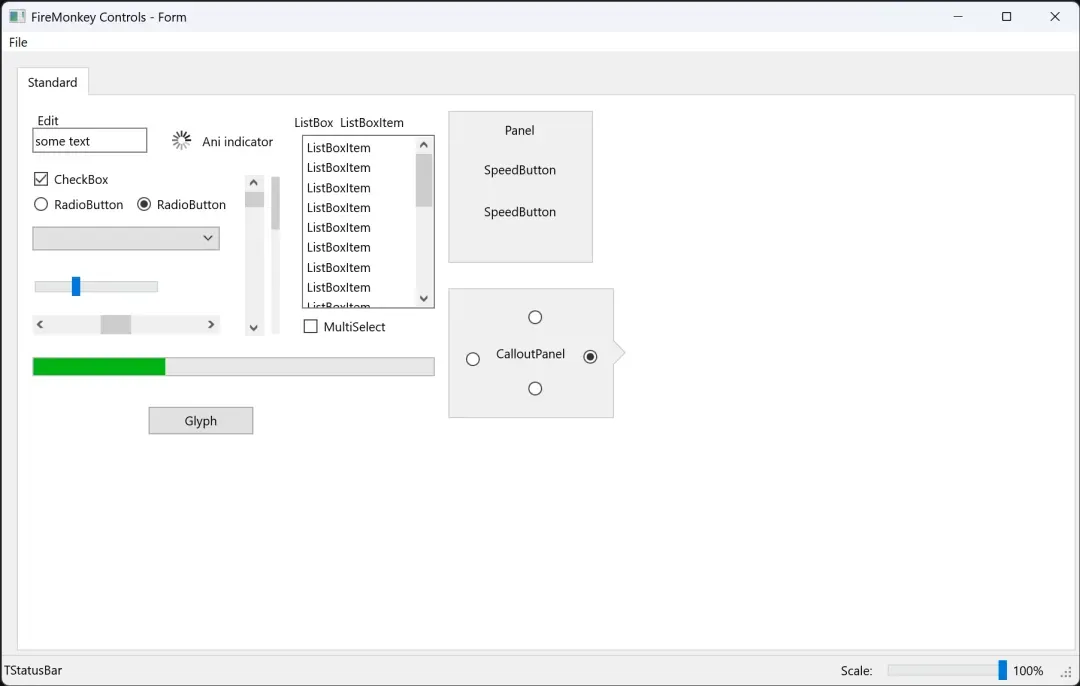
Task: Select the left radio button in CalloutPanel
Action: pyautogui.click(x=472, y=359)
